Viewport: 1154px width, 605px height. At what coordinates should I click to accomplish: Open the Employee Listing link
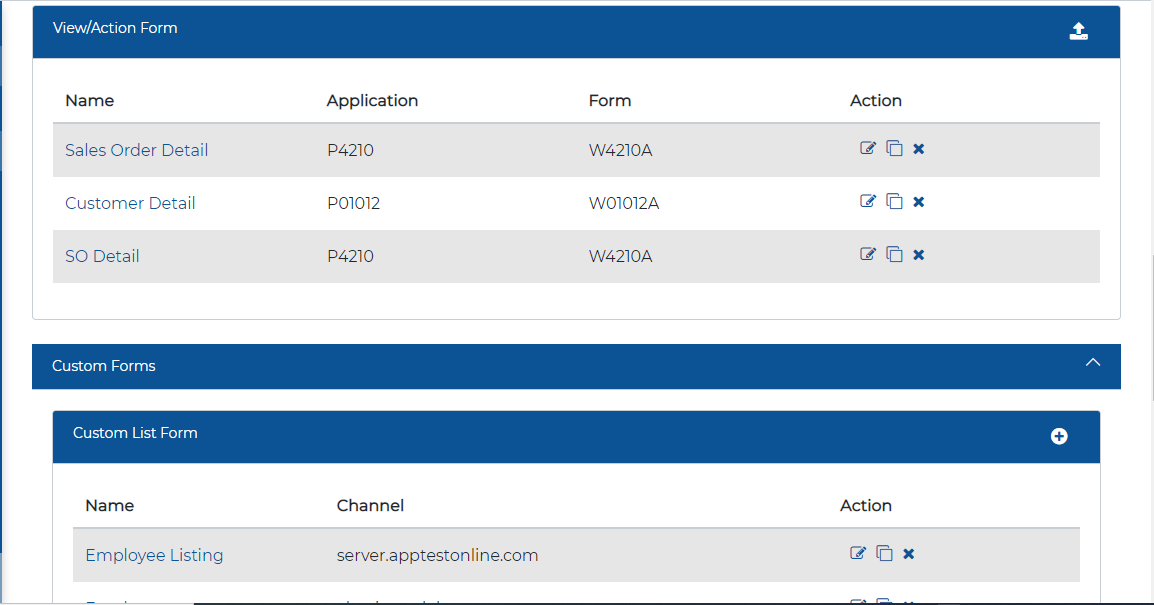tap(154, 555)
